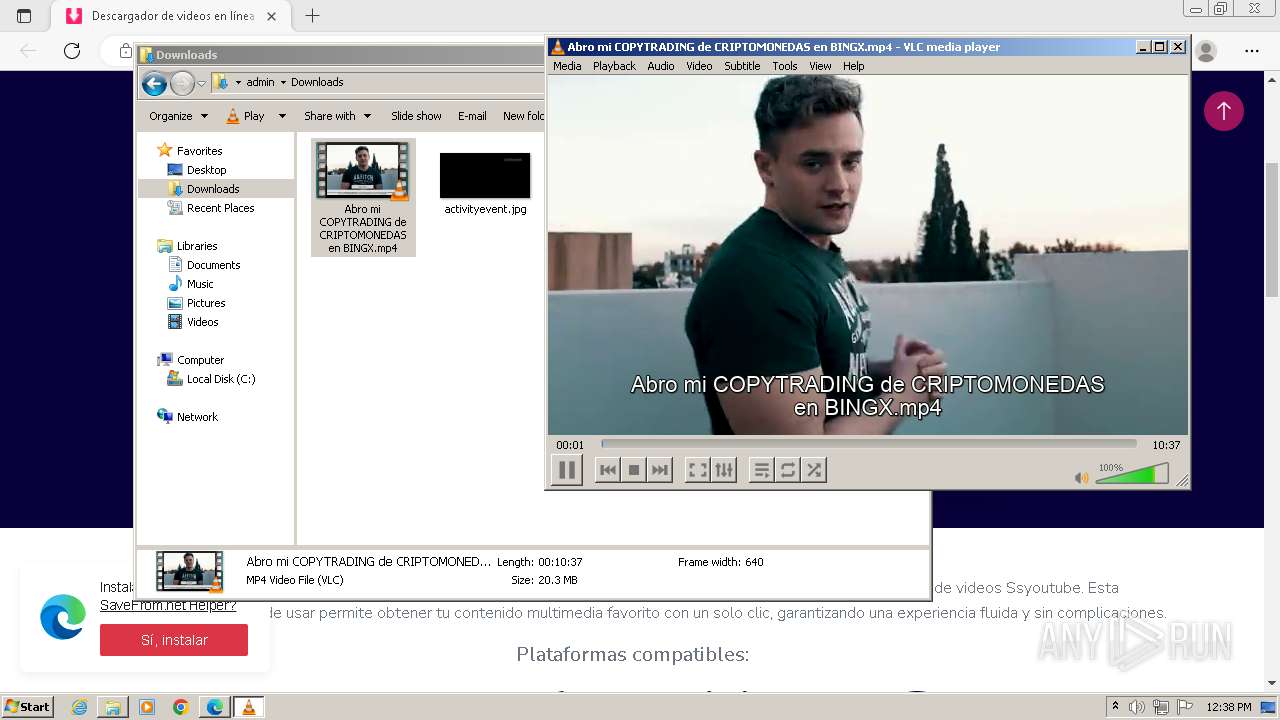Open Chrome from the taskbar
The image size is (1280, 720).
click(x=180, y=707)
